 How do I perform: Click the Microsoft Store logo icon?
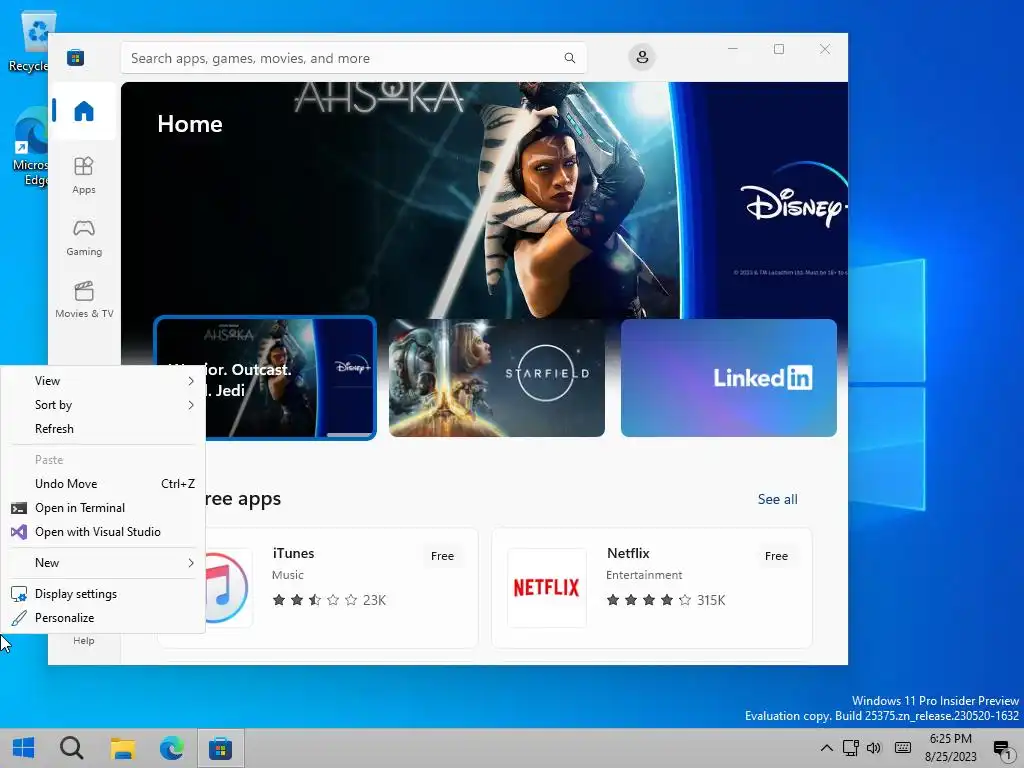75,57
